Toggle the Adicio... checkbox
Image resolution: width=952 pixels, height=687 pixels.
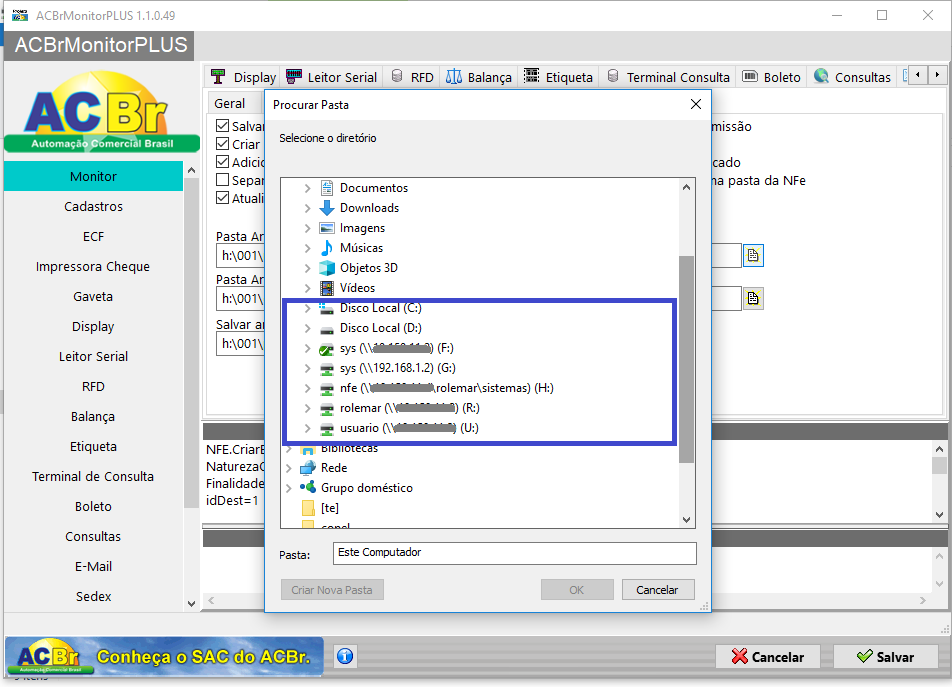[x=223, y=162]
